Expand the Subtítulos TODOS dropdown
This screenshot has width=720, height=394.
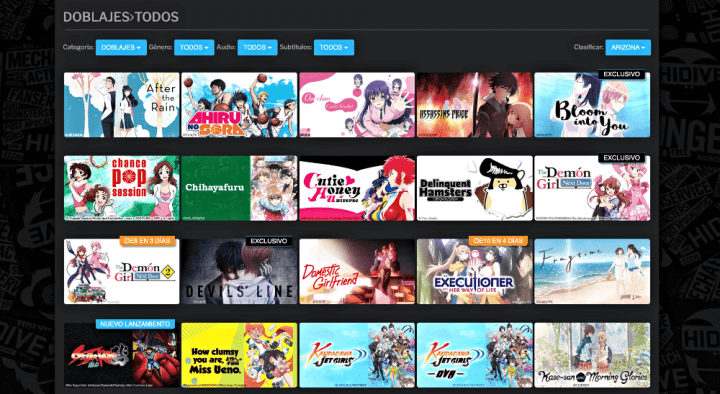[334, 47]
